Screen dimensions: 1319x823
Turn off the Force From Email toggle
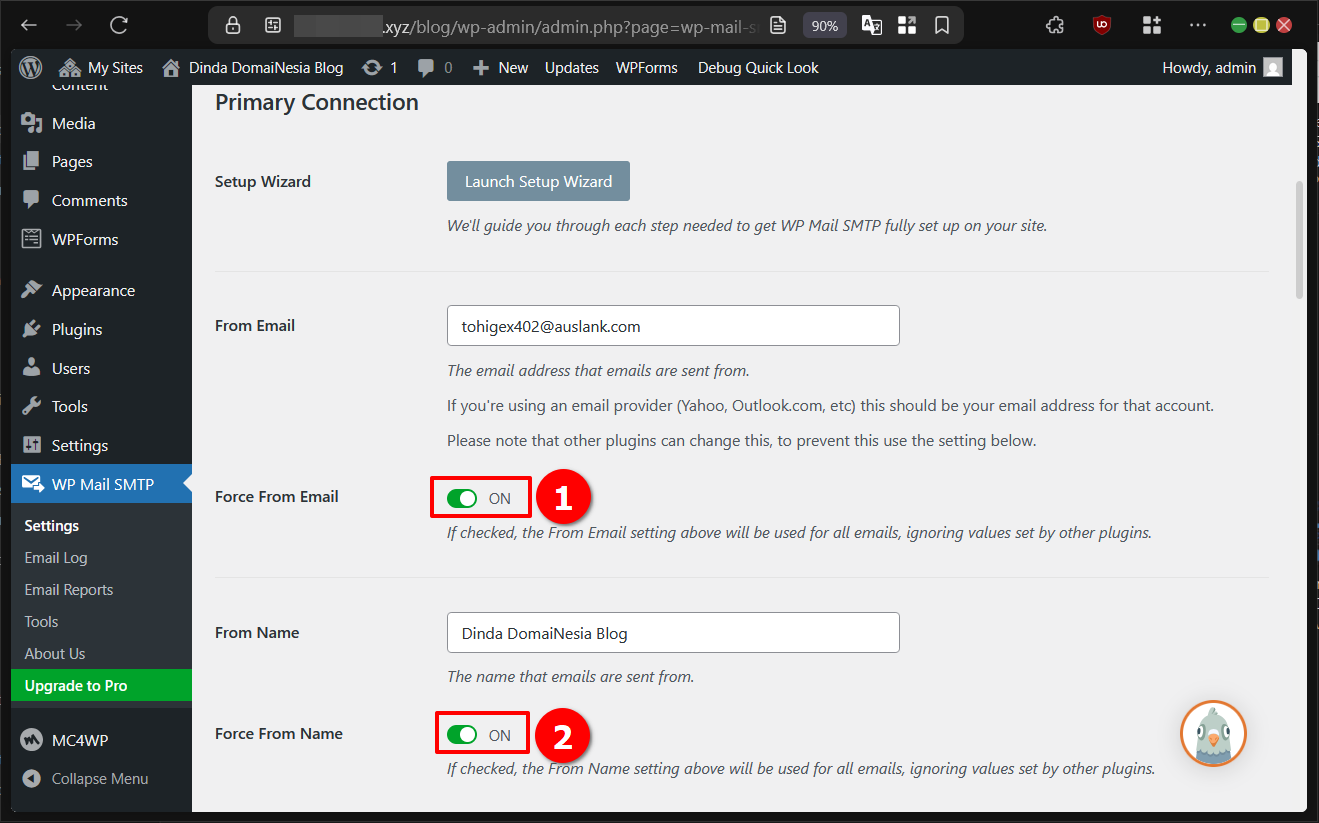point(461,496)
